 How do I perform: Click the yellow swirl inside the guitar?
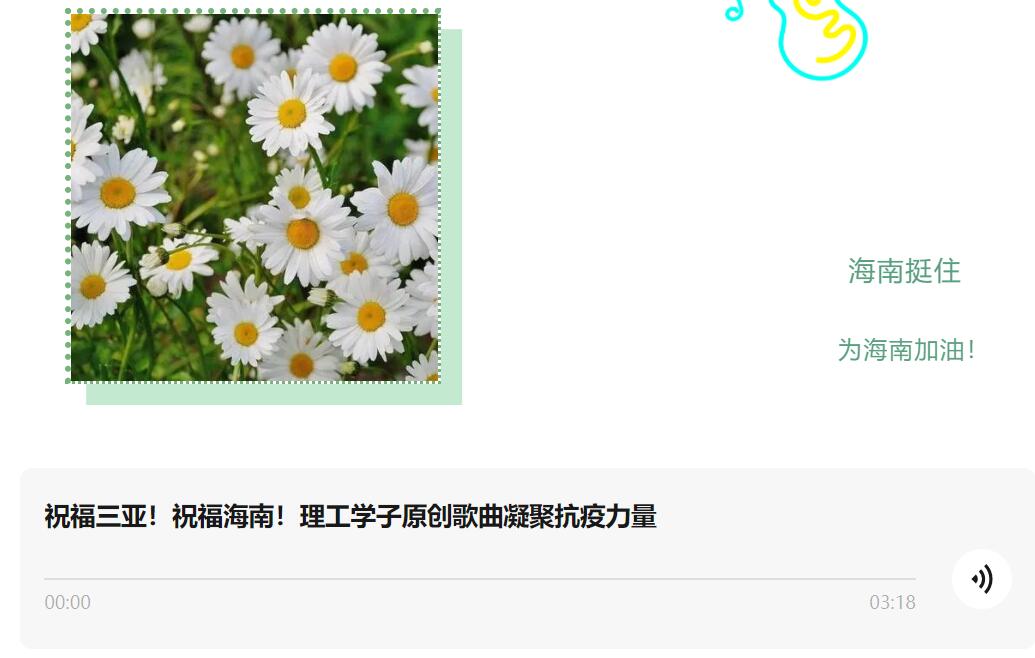(x=830, y=30)
